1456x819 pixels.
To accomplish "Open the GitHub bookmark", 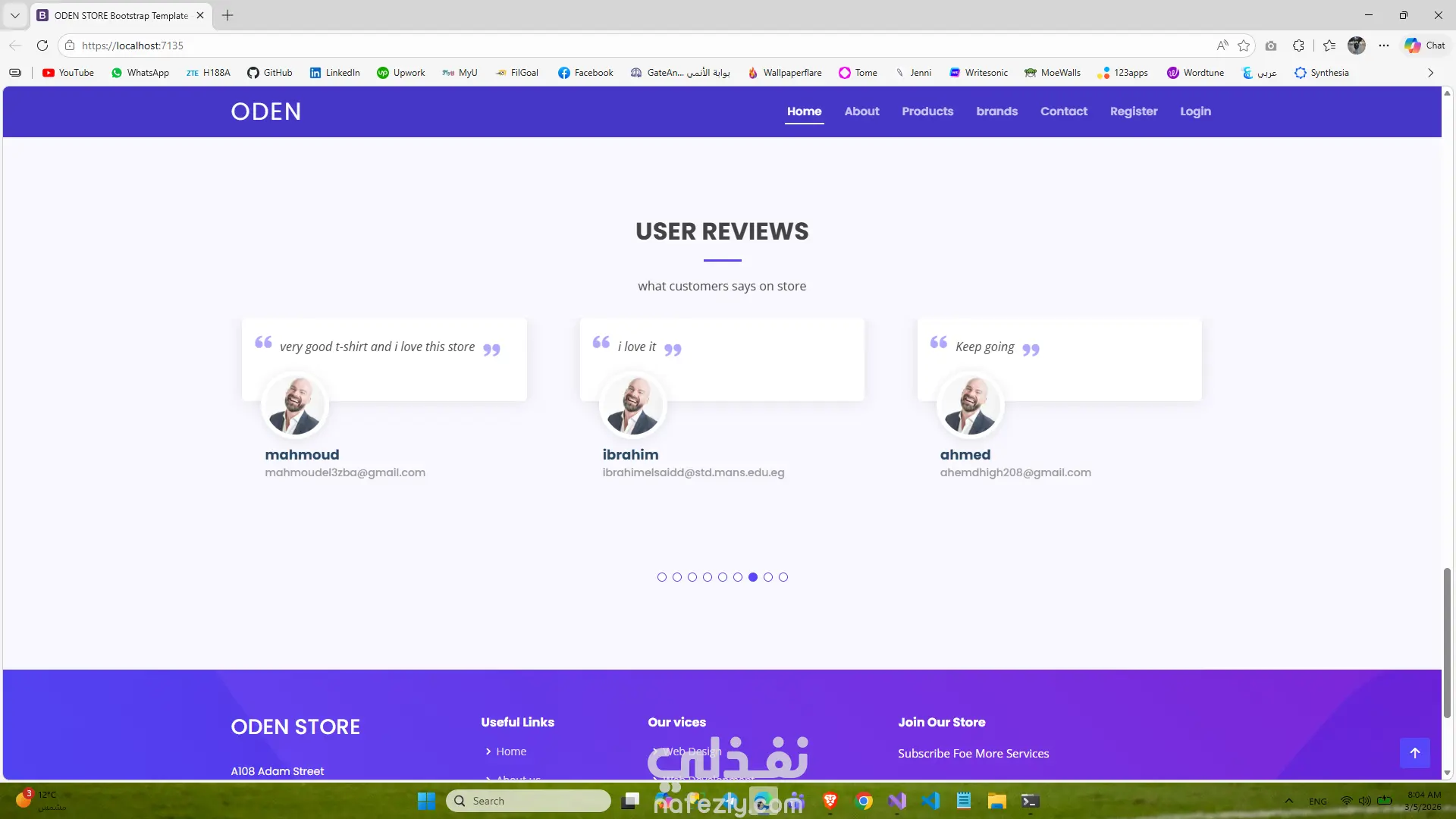I will pyautogui.click(x=270, y=73).
